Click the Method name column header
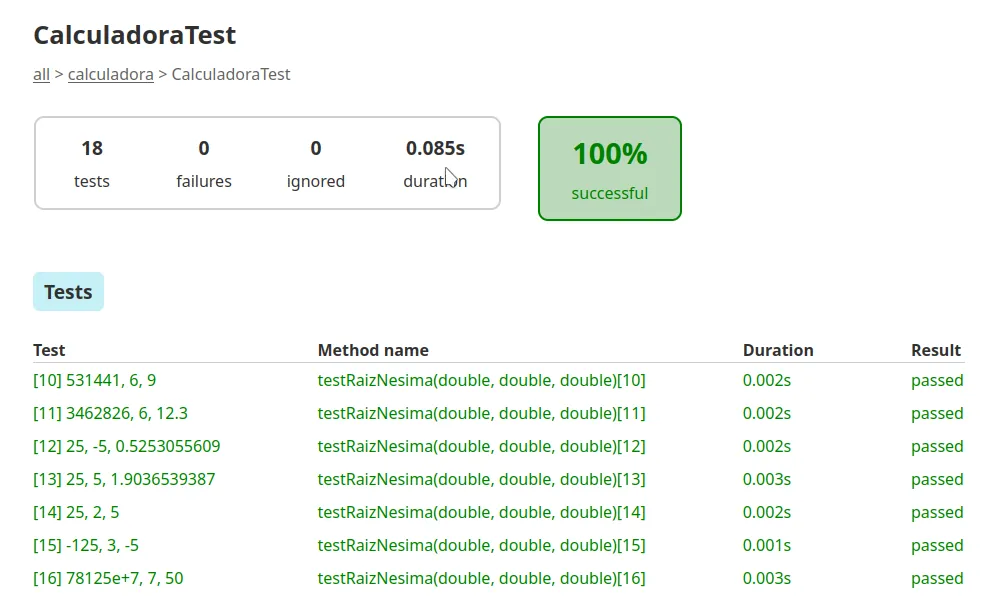 tap(373, 350)
